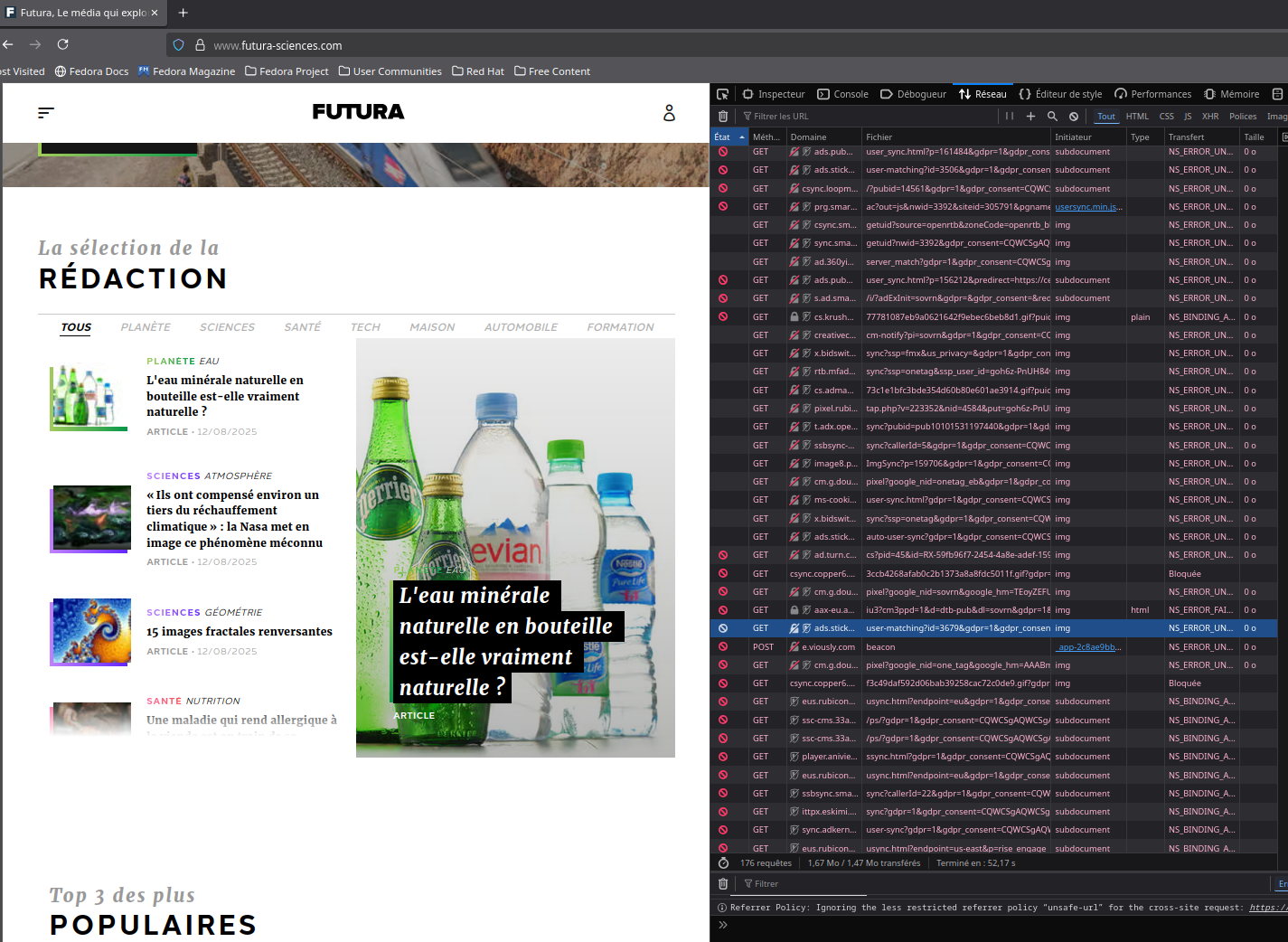This screenshot has width=1288, height=942.
Task: Open article '15 images fractales renversantes'
Action: point(240,632)
